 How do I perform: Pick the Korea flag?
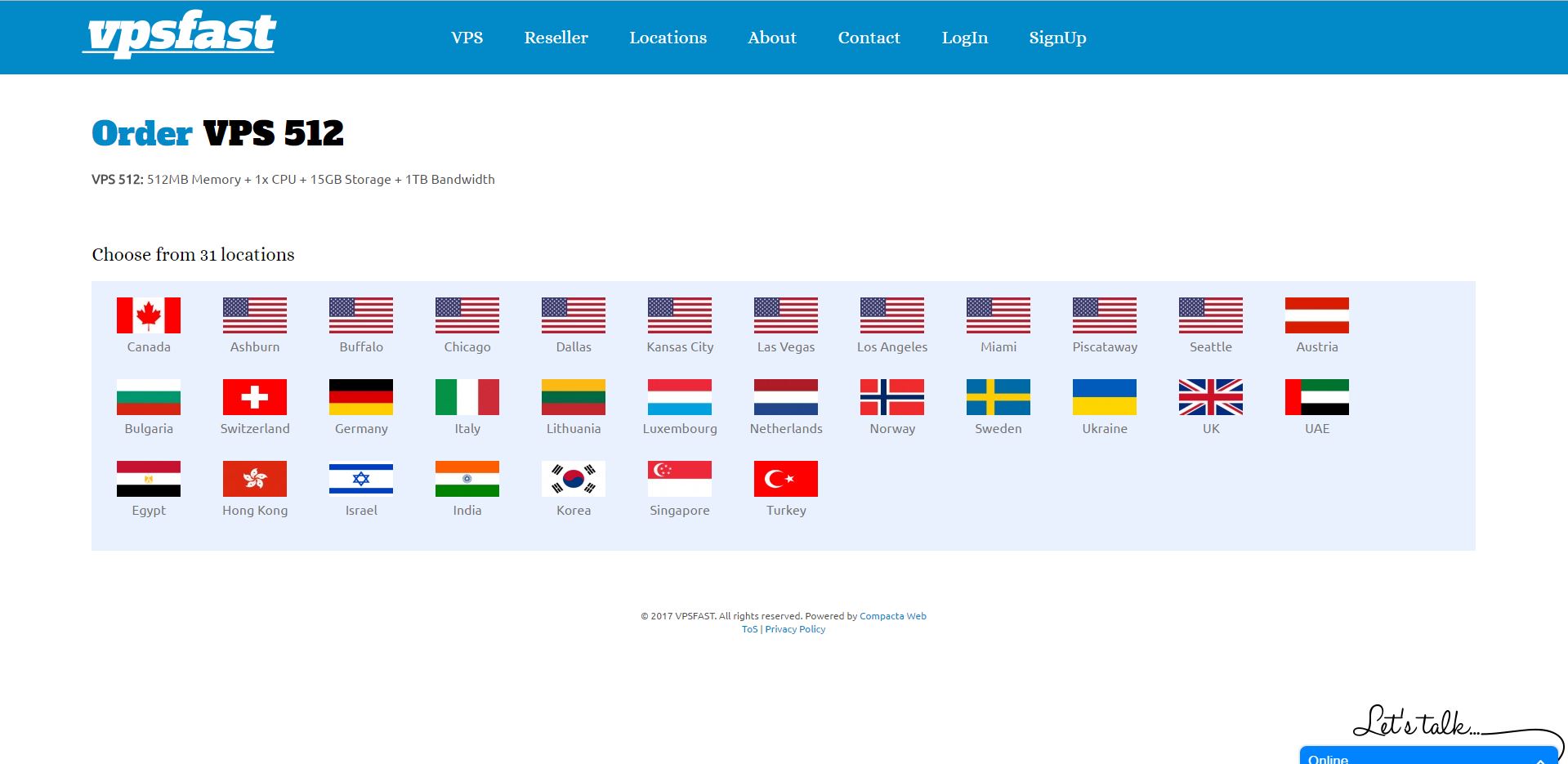[x=574, y=479]
